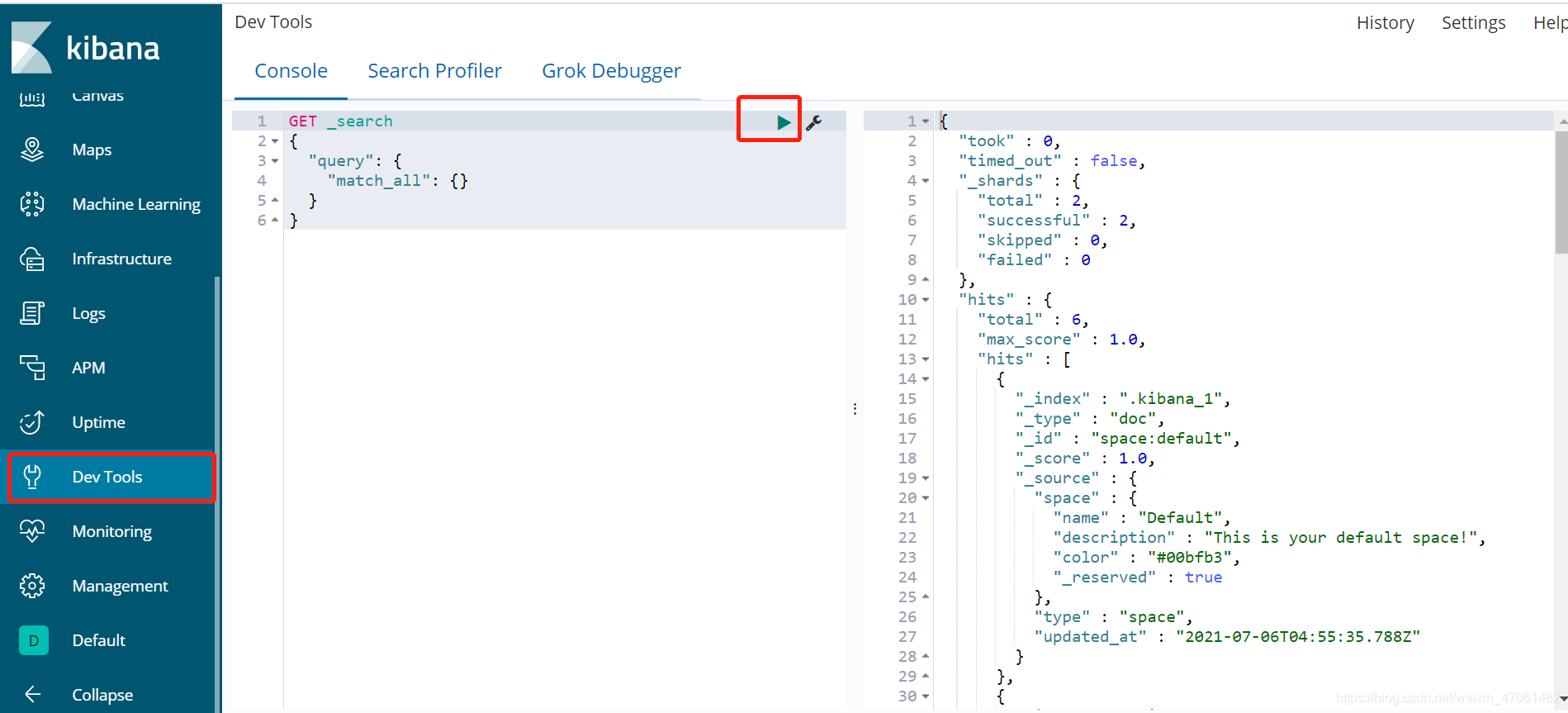Image resolution: width=1568 pixels, height=713 pixels.
Task: Collapse the hits array fold at line 13
Action: [926, 359]
